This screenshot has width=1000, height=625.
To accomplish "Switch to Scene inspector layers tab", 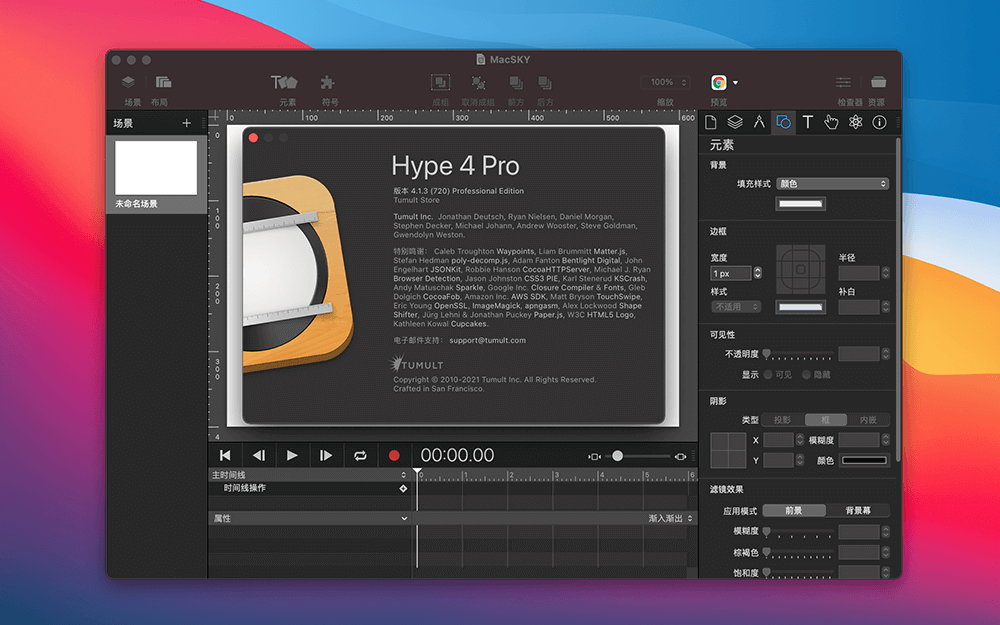I will coord(735,122).
